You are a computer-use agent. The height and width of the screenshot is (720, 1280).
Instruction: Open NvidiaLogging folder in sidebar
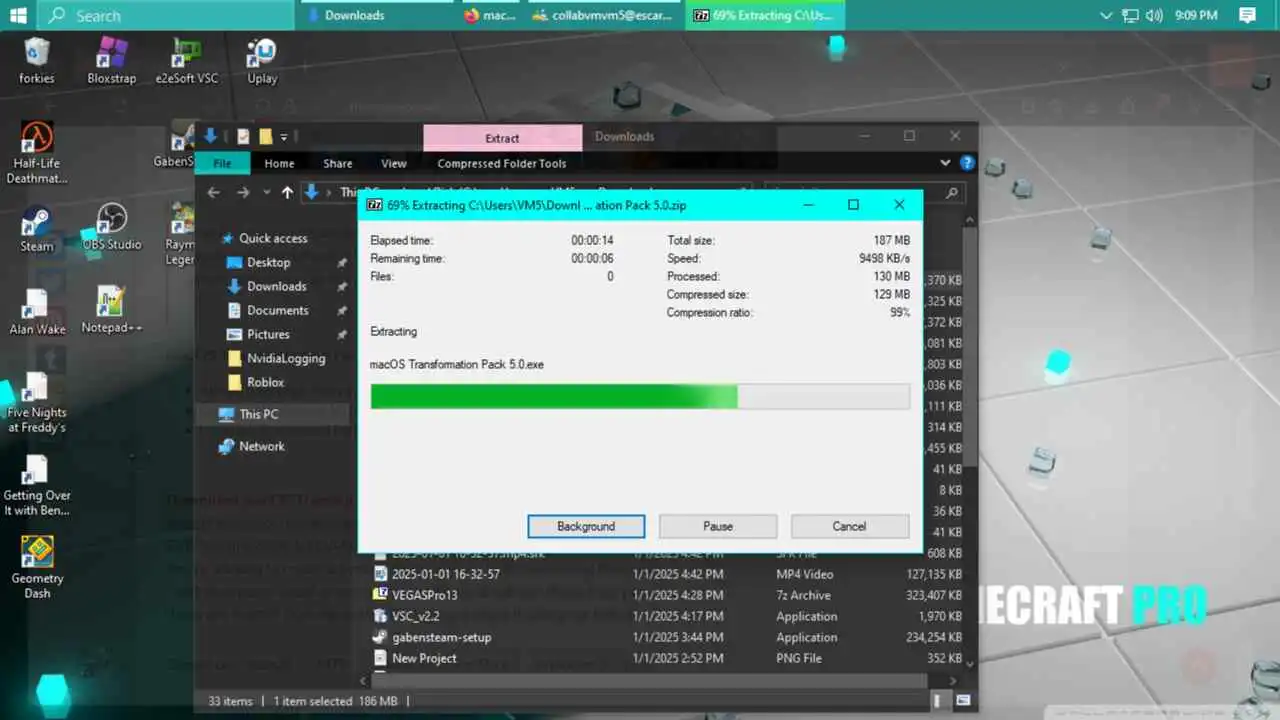point(287,358)
